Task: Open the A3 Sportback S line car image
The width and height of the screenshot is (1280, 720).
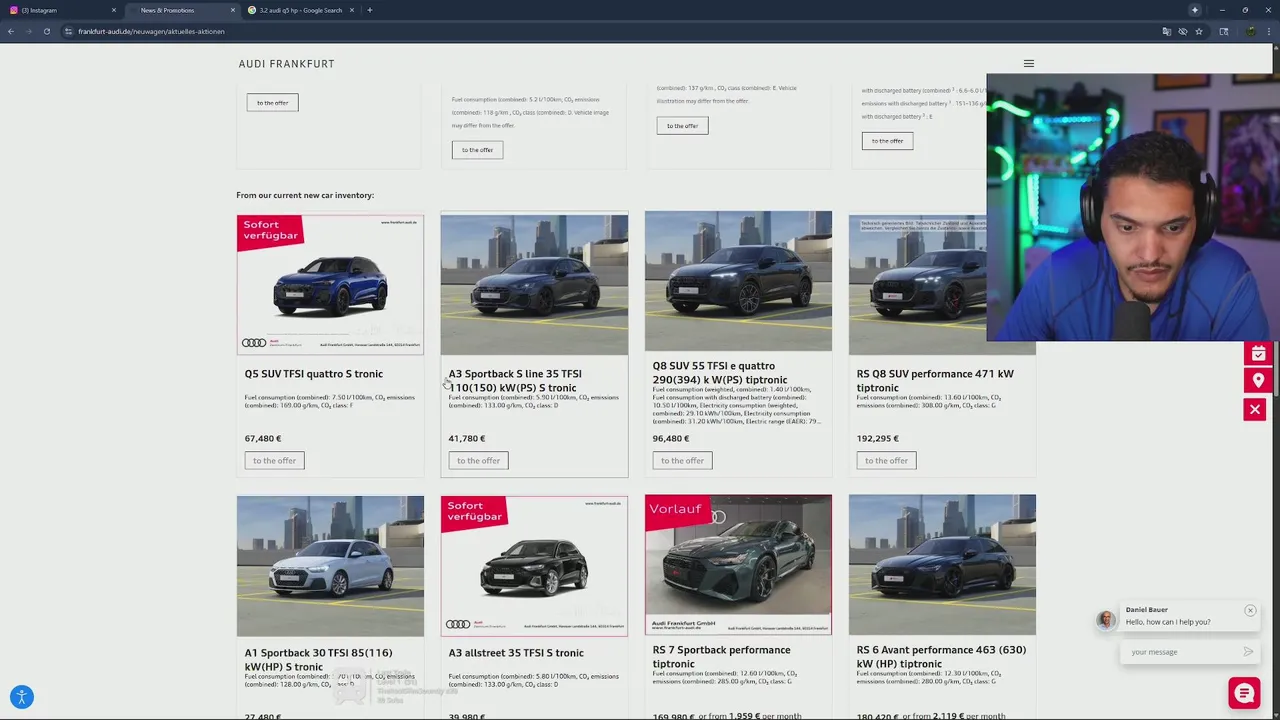Action: point(534,284)
